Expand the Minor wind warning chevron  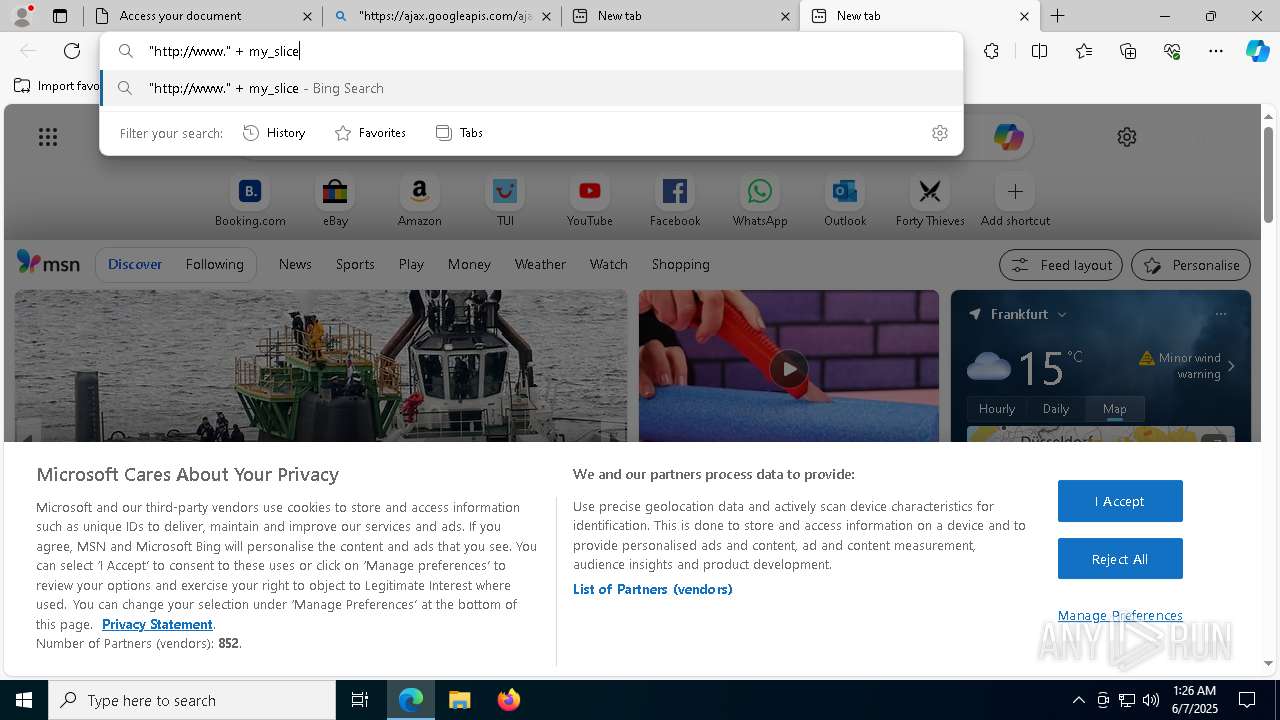[x=1231, y=366]
